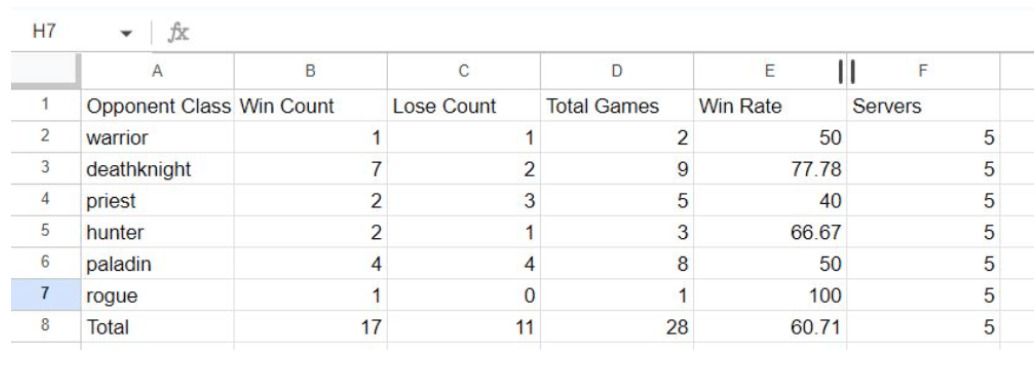Open the Name box dropdown arrow
Image resolution: width=1036 pixels, height=372 pixels.
click(x=126, y=33)
